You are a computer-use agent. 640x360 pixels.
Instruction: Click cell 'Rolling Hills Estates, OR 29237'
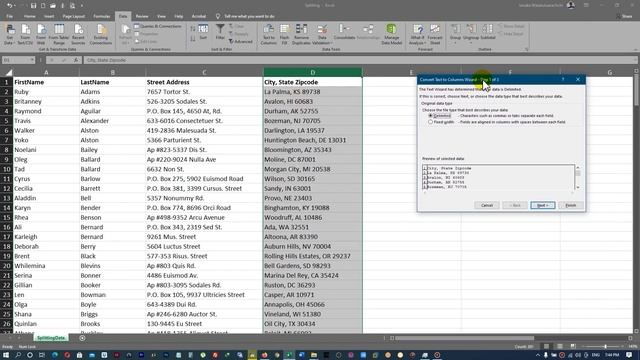pyautogui.click(x=313, y=256)
